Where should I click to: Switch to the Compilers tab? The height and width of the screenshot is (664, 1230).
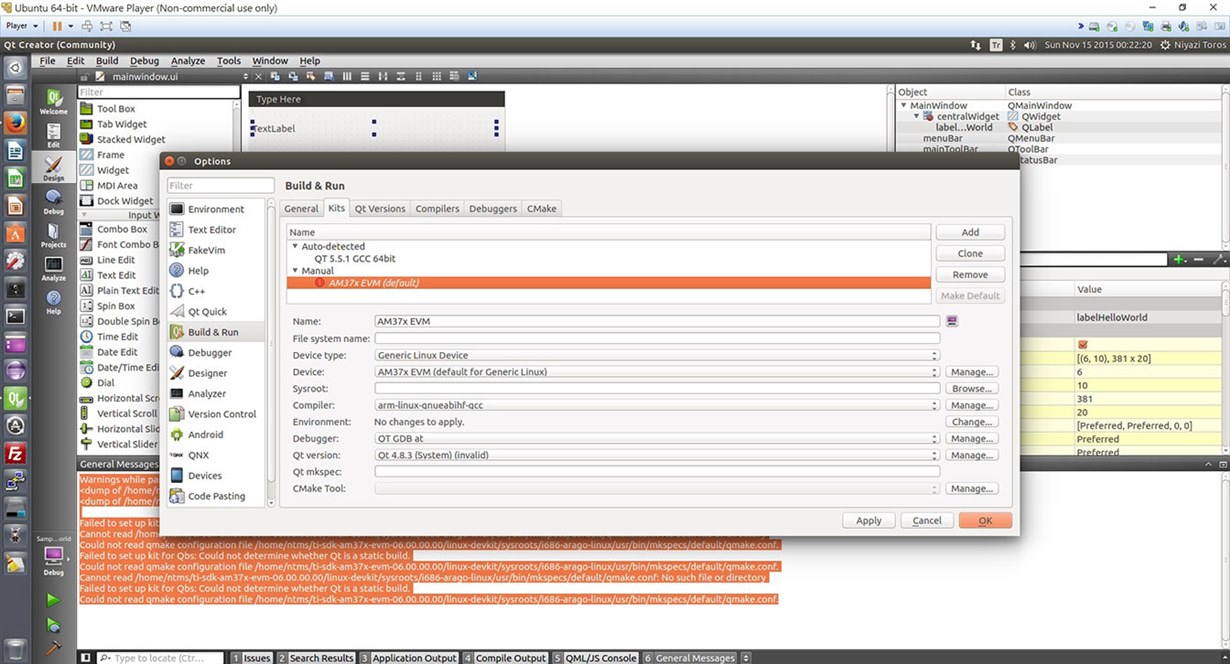point(437,208)
